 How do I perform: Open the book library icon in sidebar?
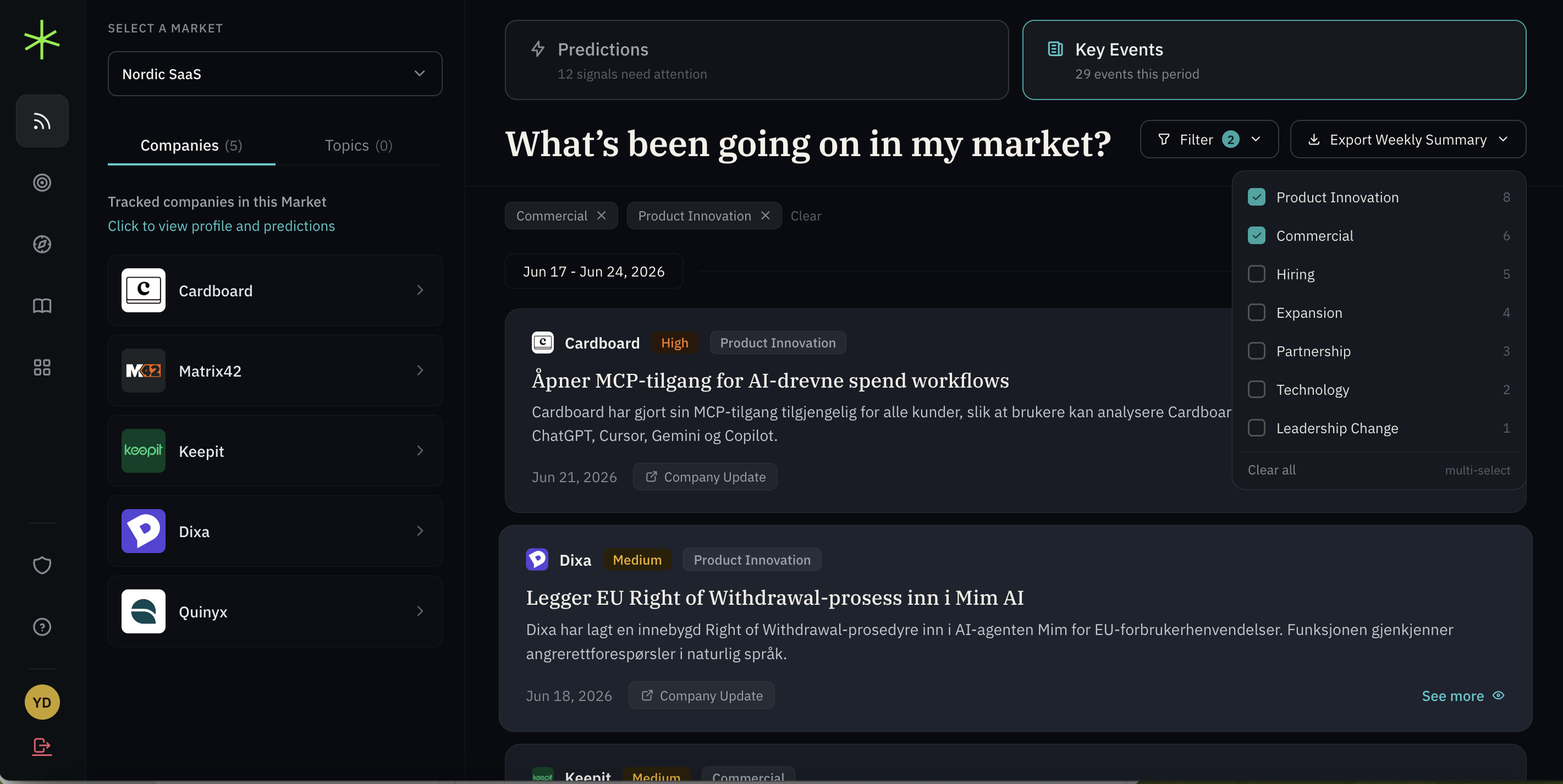(42, 306)
